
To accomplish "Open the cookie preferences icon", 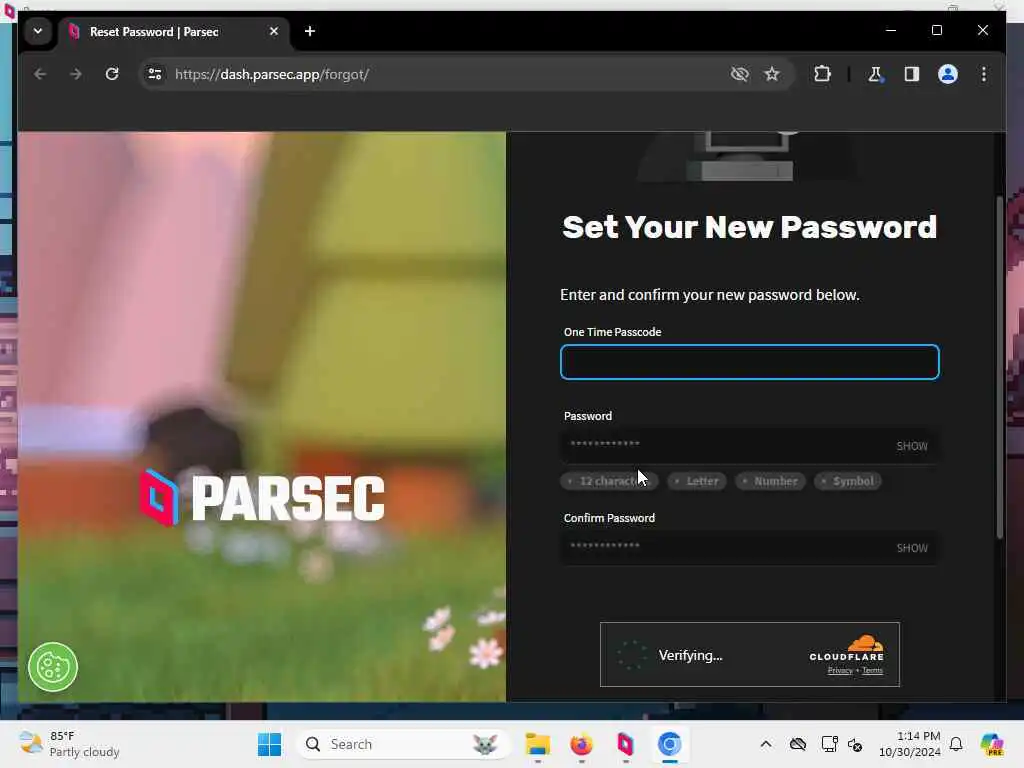I will pos(53,667).
